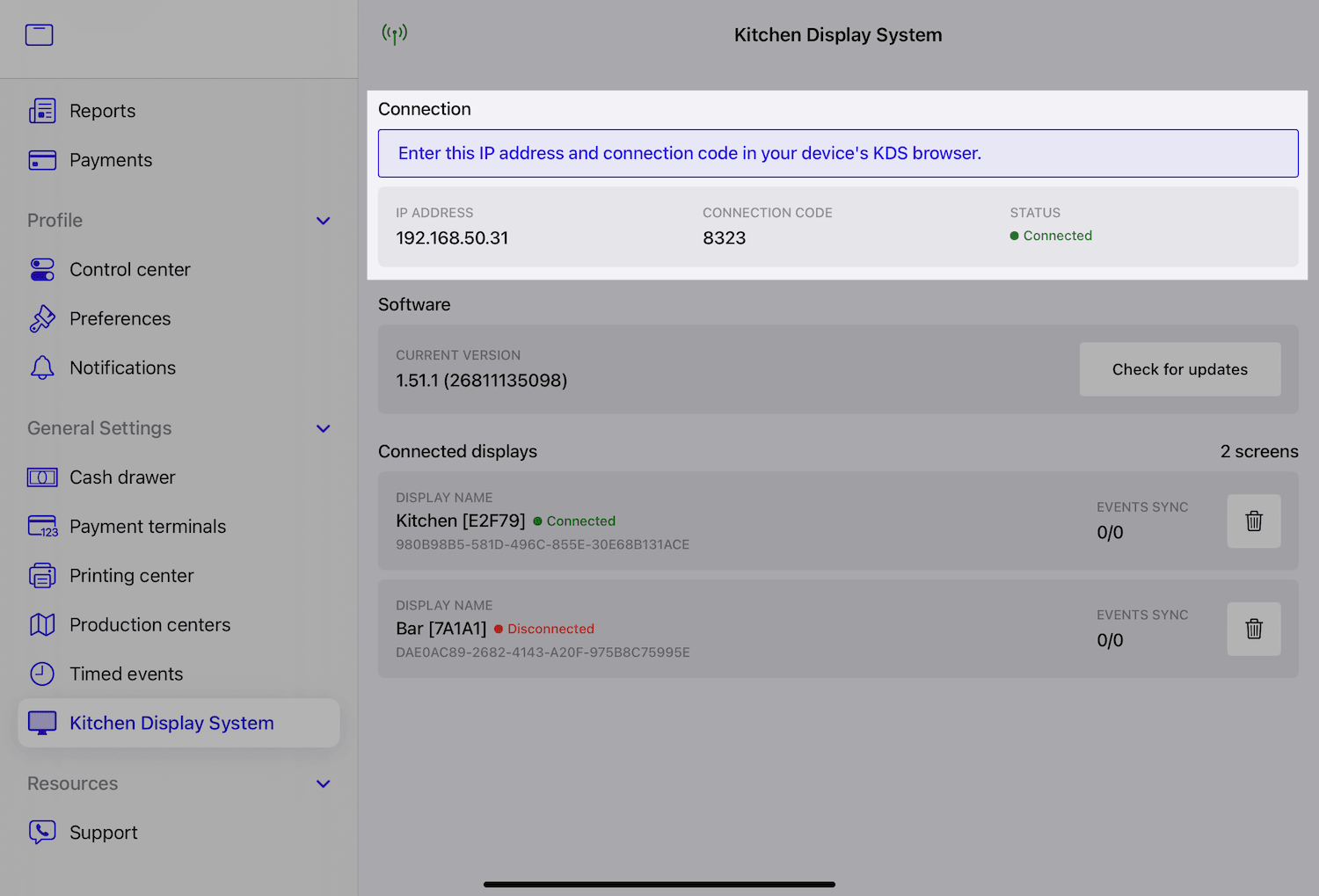This screenshot has height=896, width=1319.
Task: Remove the Bar [7A1A1] display
Action: pyautogui.click(x=1254, y=629)
